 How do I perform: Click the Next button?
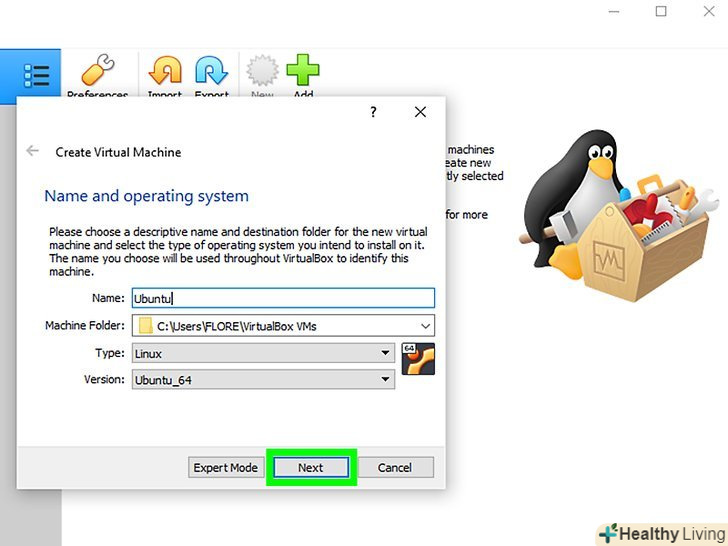click(x=311, y=467)
